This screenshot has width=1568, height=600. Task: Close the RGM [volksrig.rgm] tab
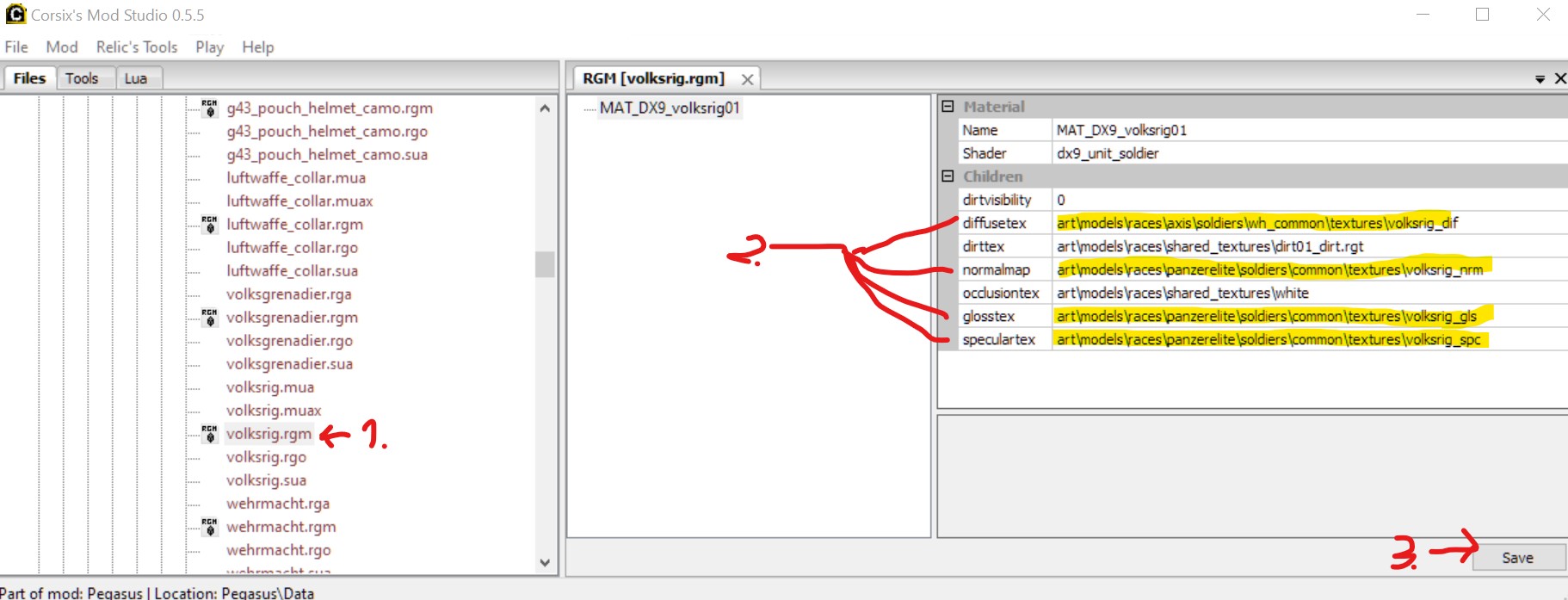coord(747,79)
